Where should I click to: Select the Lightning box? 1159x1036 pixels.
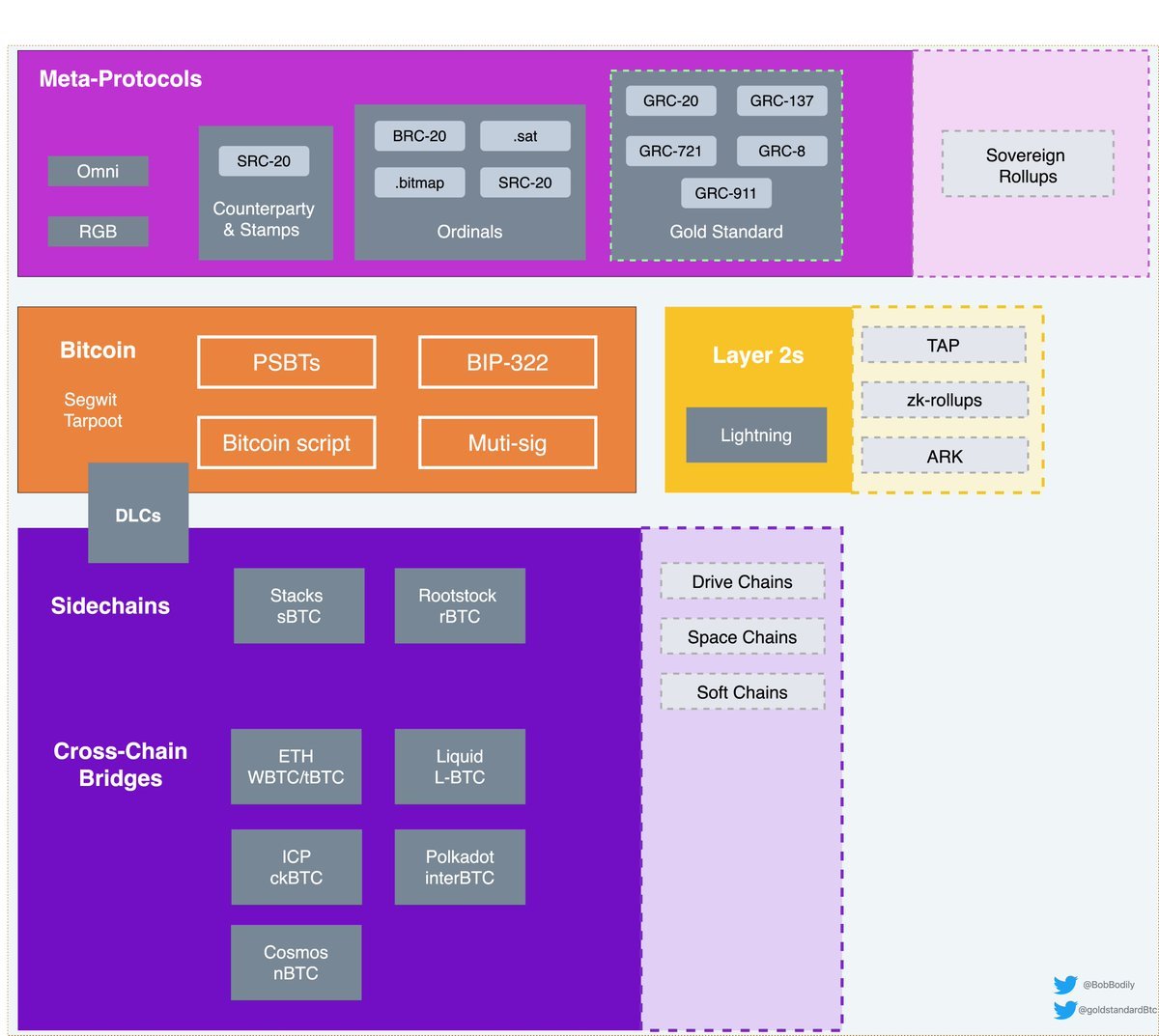tap(756, 434)
